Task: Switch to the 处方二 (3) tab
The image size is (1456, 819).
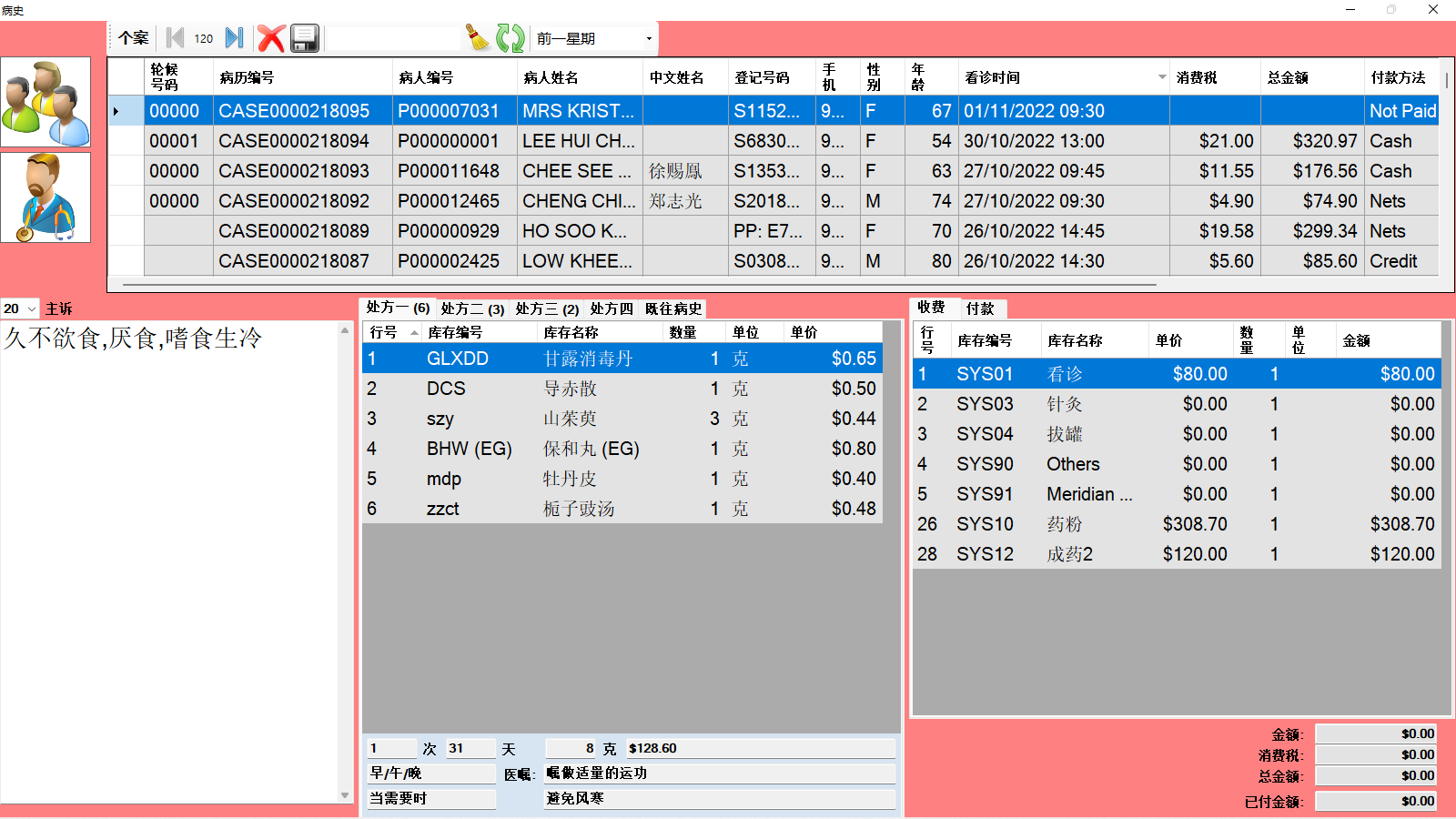Action: (472, 308)
